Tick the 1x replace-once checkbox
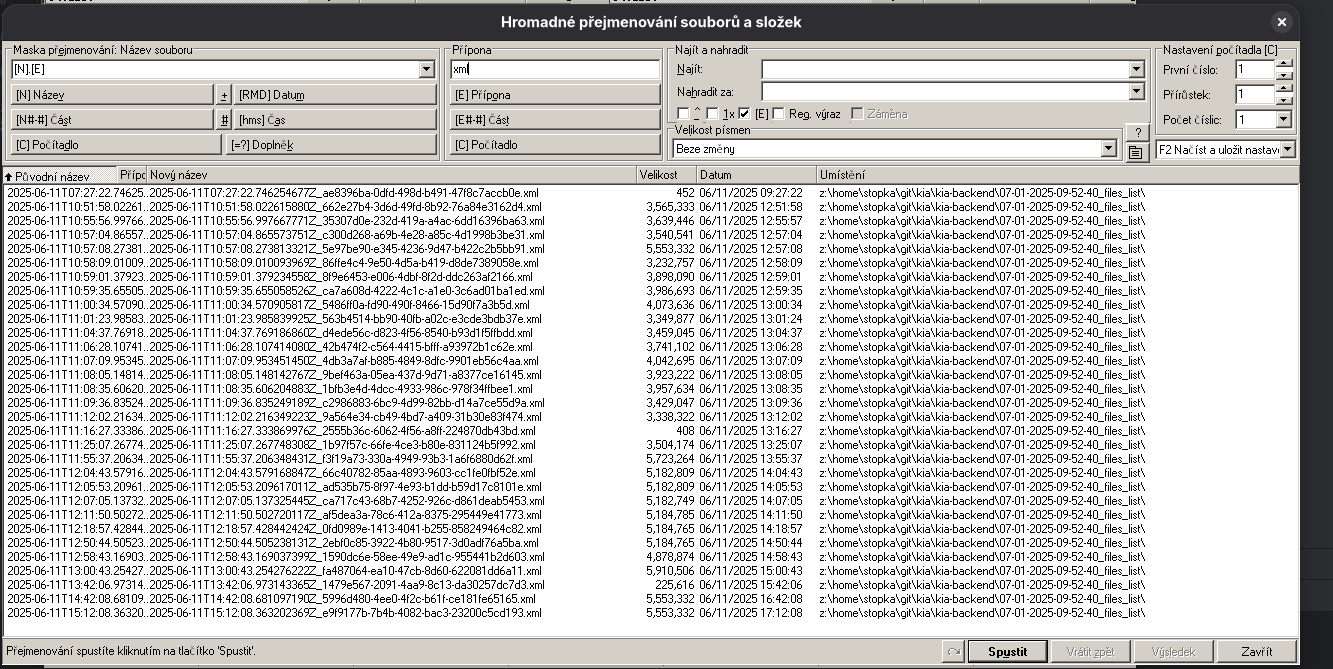Viewport: 1333px width, 669px height. pyautogui.click(x=712, y=114)
